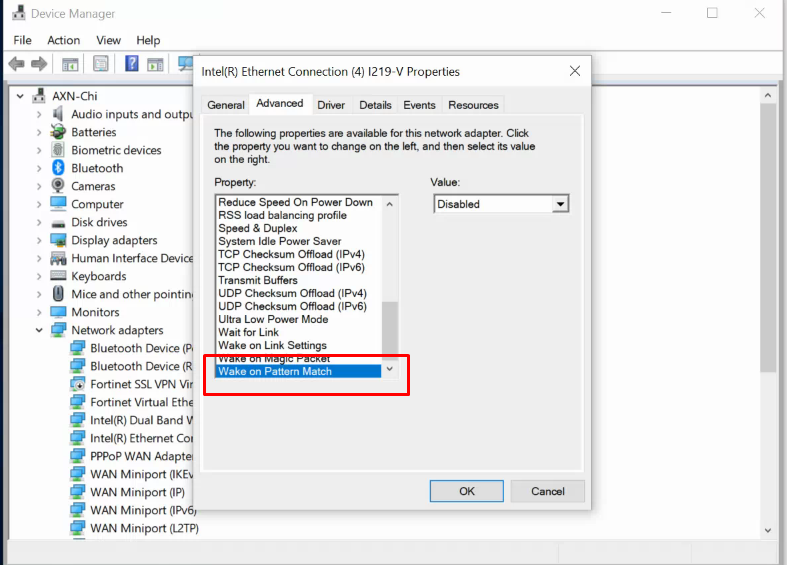Click the PPPoP WAN Adapter icon
The image size is (787, 565).
point(77,456)
